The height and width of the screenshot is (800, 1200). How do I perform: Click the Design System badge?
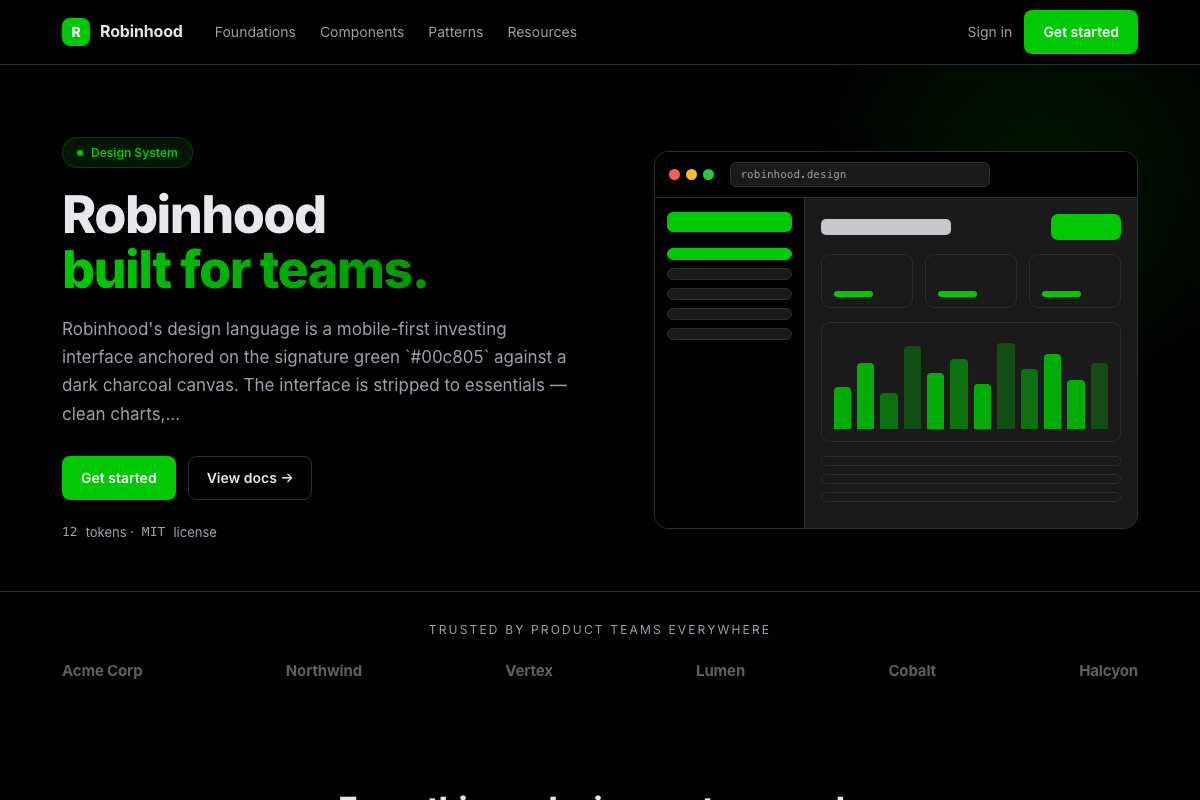click(127, 153)
